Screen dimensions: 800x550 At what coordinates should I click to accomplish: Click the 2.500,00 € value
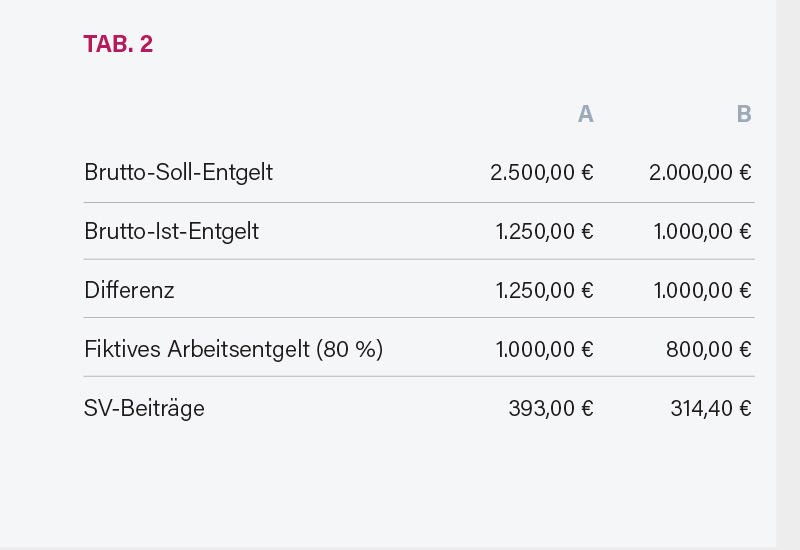coord(541,172)
